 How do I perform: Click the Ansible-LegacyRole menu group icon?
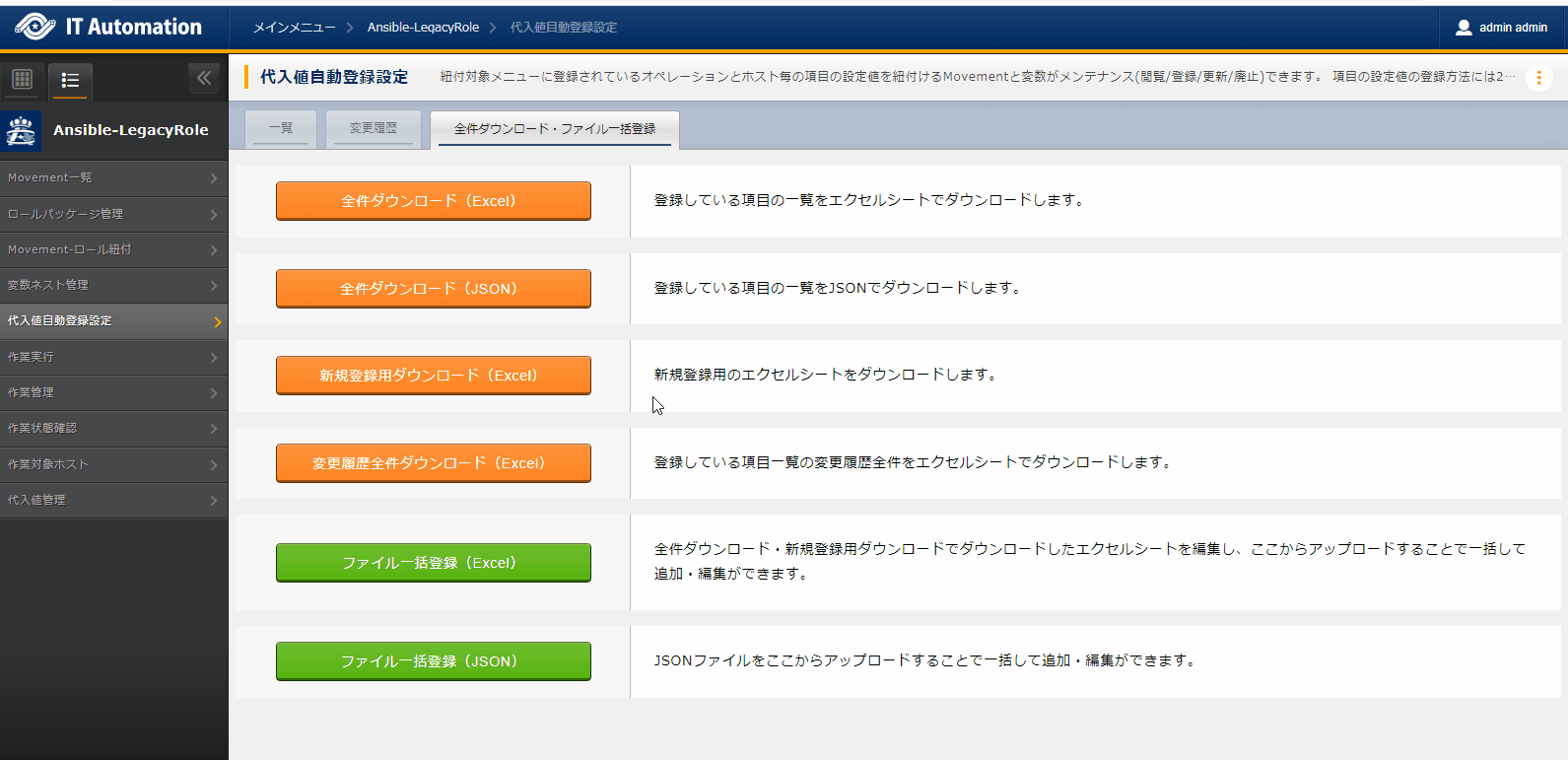21,130
